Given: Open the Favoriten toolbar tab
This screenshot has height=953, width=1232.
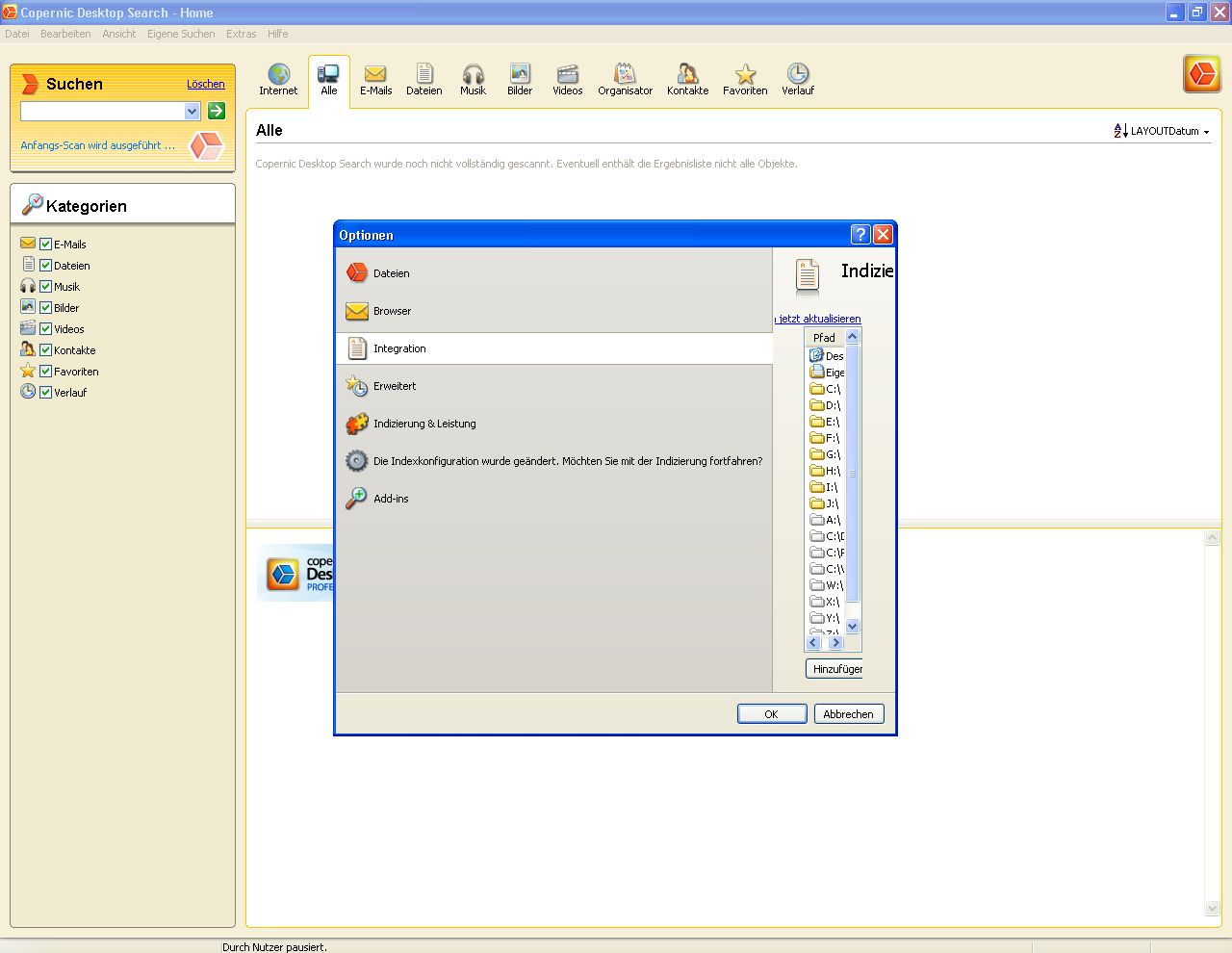Looking at the screenshot, I should tap(745, 79).
